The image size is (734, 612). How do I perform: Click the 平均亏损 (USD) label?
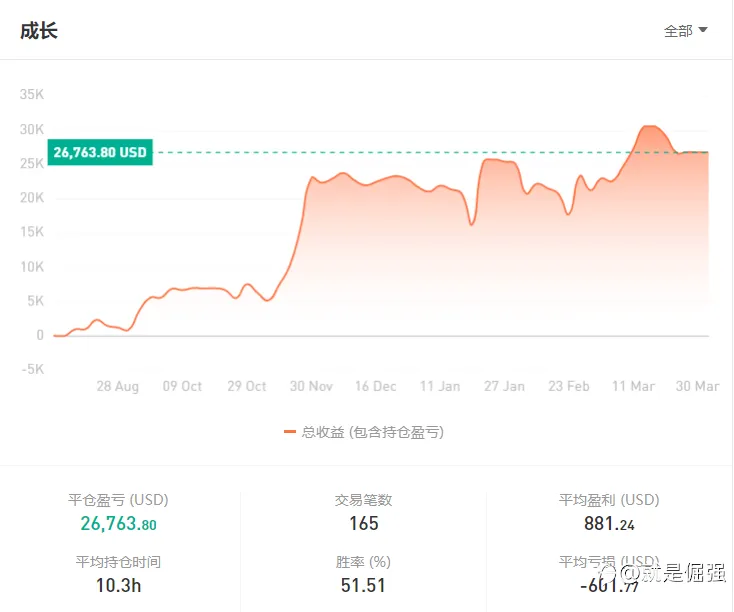[x=608, y=561]
